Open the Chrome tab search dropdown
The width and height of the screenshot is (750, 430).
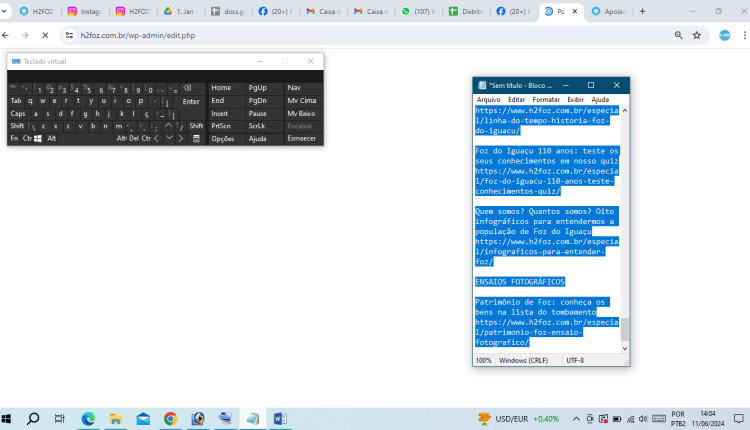pos(11,11)
